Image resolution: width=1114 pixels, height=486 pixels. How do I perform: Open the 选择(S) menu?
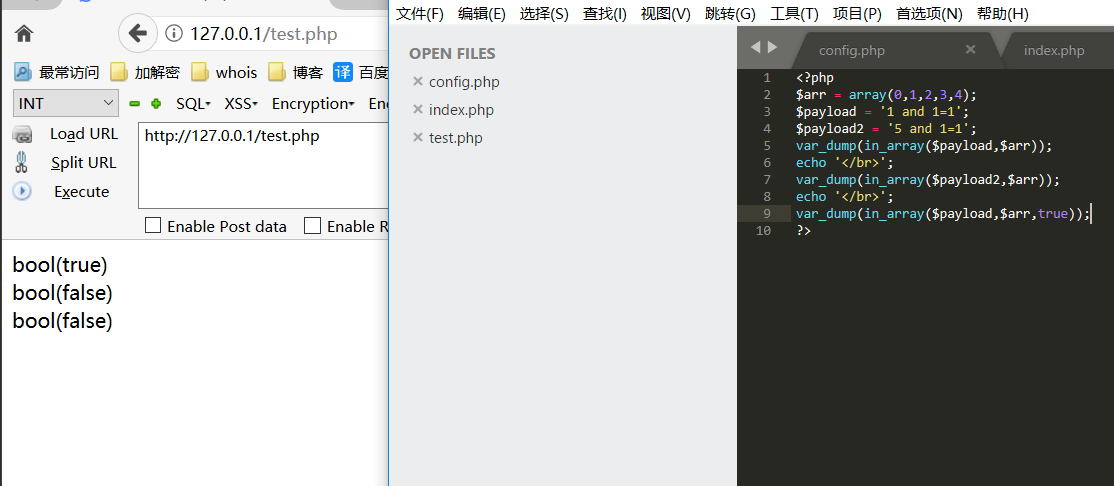(544, 14)
